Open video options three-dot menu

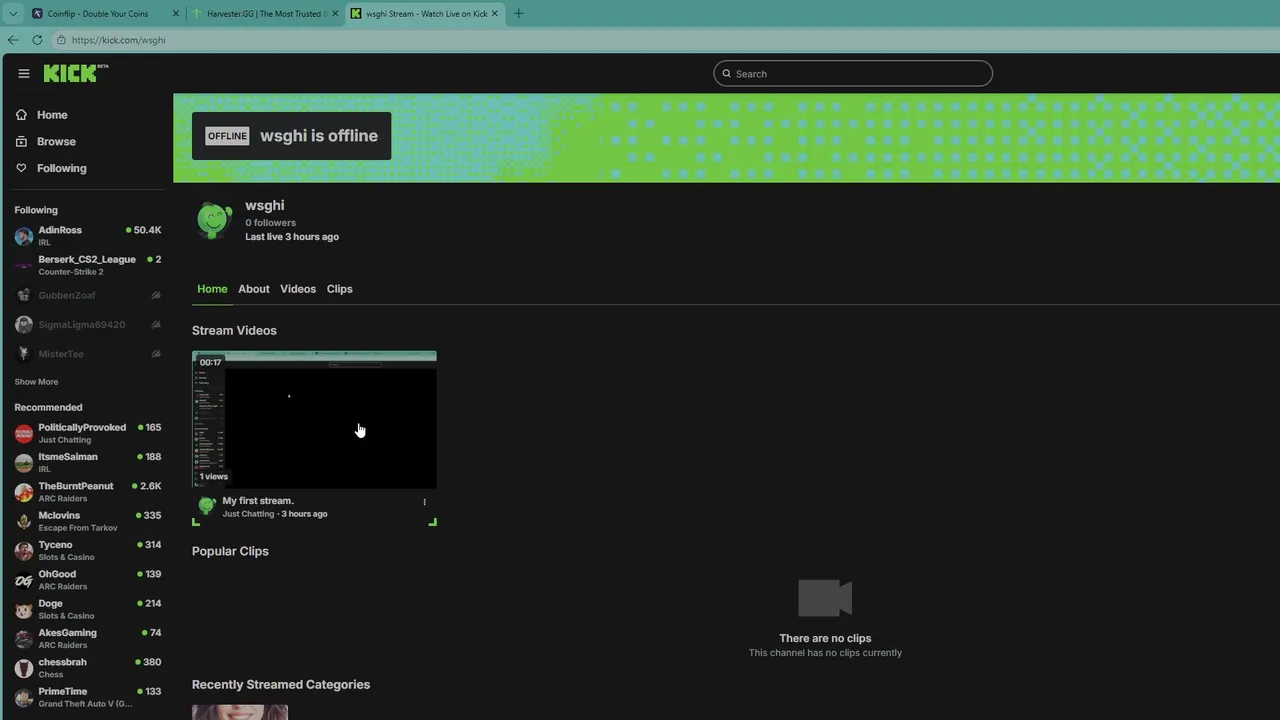(x=424, y=502)
